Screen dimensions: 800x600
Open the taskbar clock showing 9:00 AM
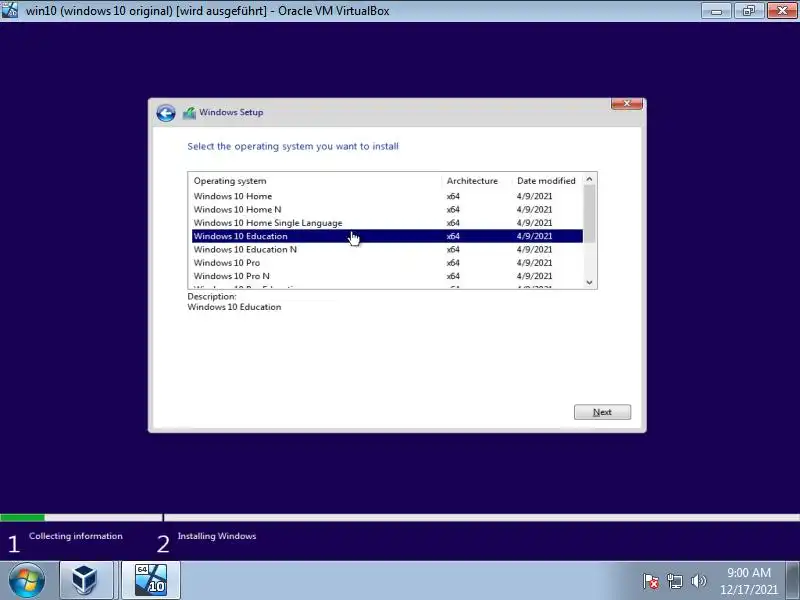coord(748,581)
